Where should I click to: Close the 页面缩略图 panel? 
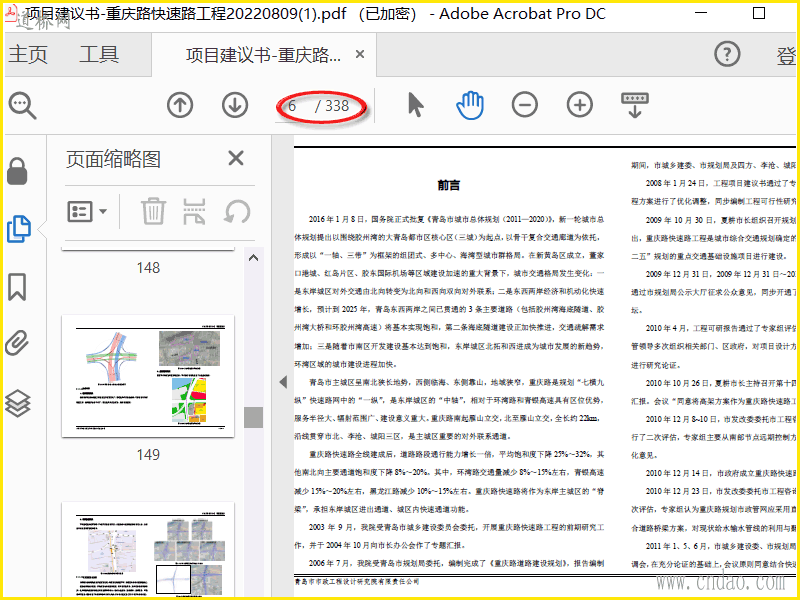click(236, 158)
